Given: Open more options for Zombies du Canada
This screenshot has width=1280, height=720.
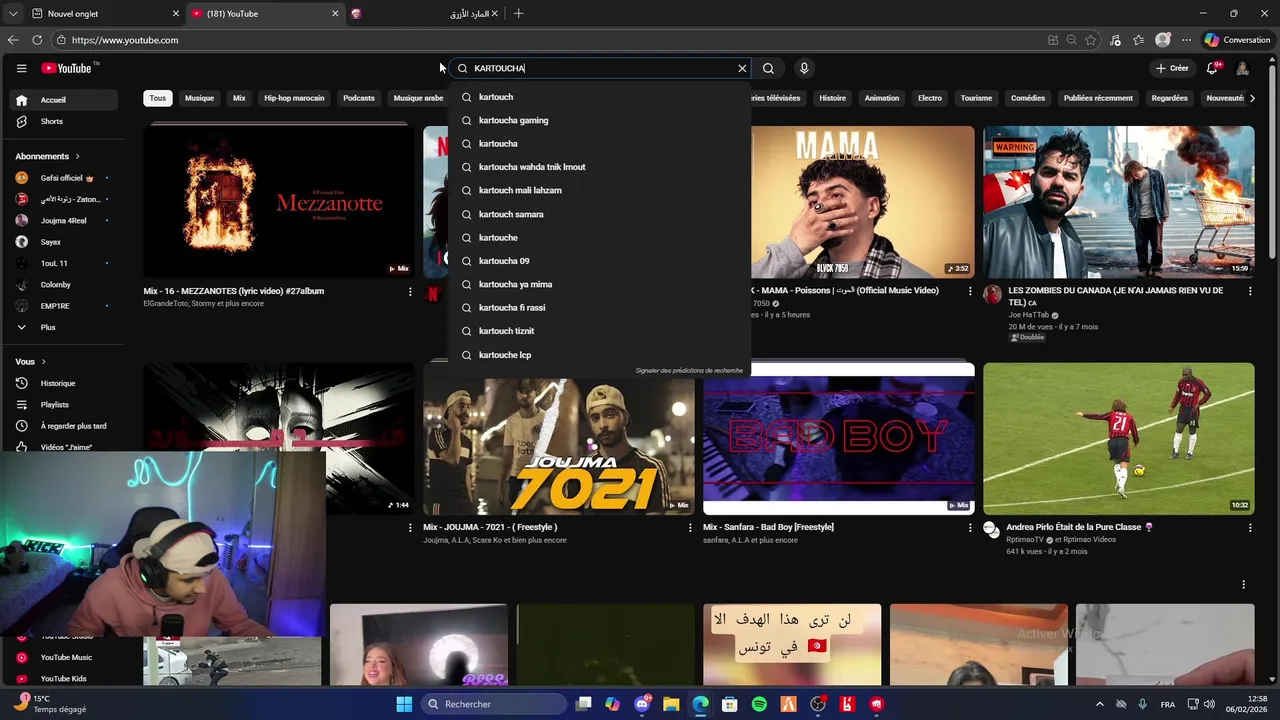Looking at the screenshot, I should [1249, 292].
